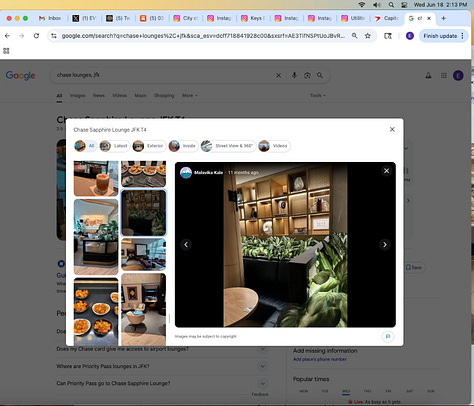Open the Chrome profile avatar

(410, 36)
